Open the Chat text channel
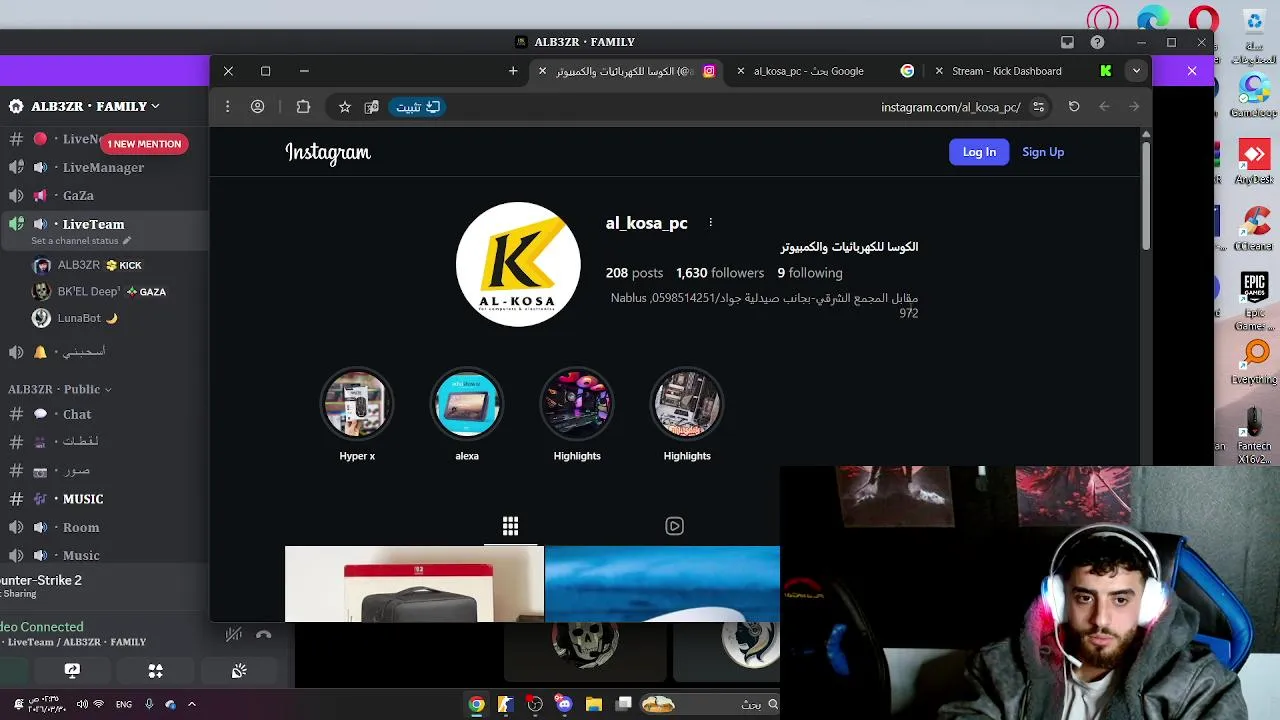The width and height of the screenshot is (1280, 720). 102,414
